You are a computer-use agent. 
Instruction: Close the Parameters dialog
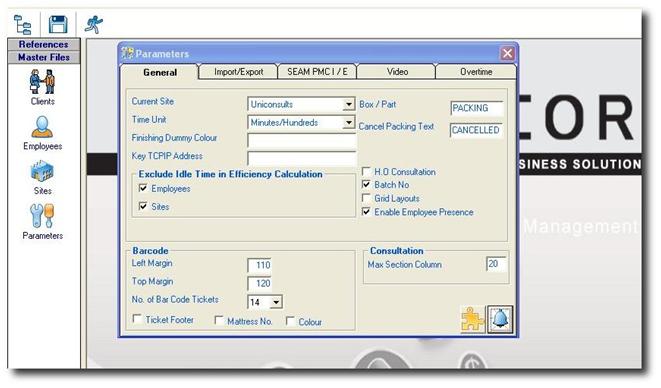tap(507, 53)
